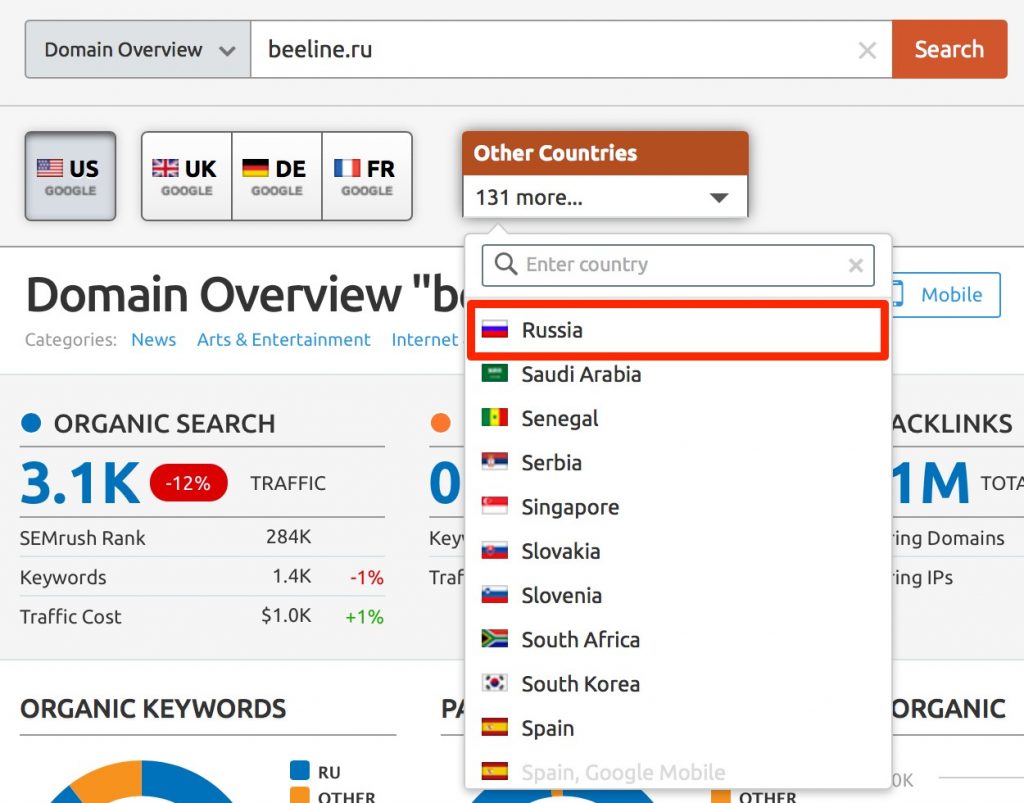This screenshot has height=803, width=1024.
Task: Click the South Africa flag icon
Action: [494, 638]
